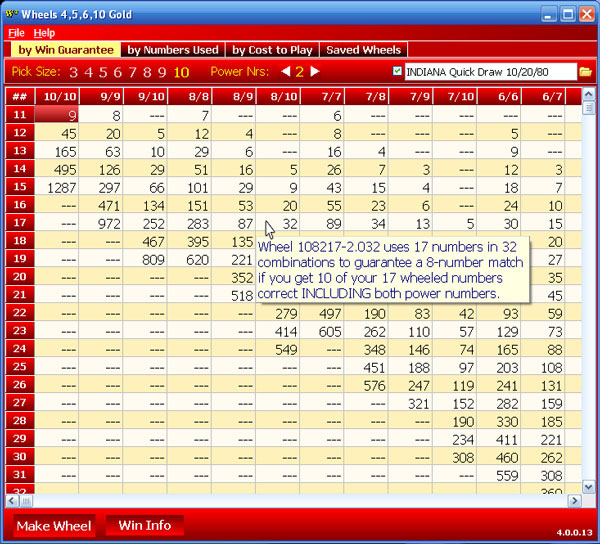Click the Make Wheel button
The width and height of the screenshot is (600, 544).
54,526
